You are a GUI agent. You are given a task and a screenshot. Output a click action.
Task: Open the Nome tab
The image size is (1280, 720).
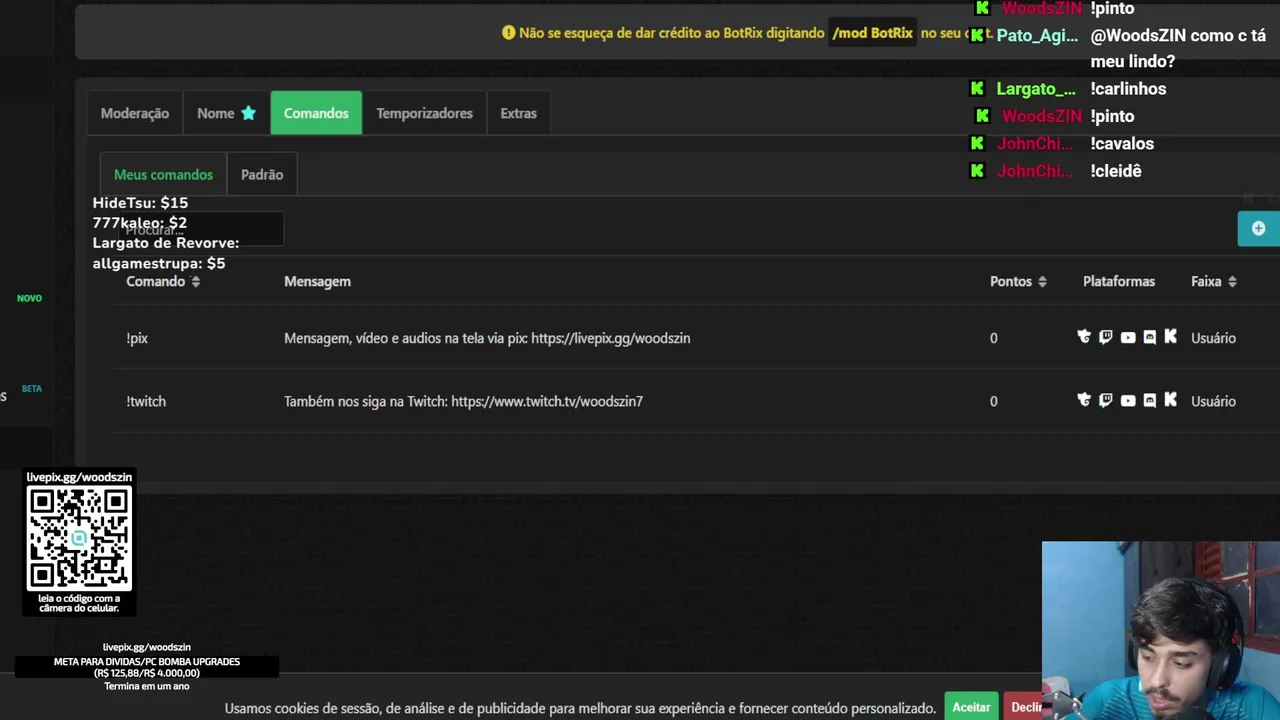pyautogui.click(x=226, y=113)
